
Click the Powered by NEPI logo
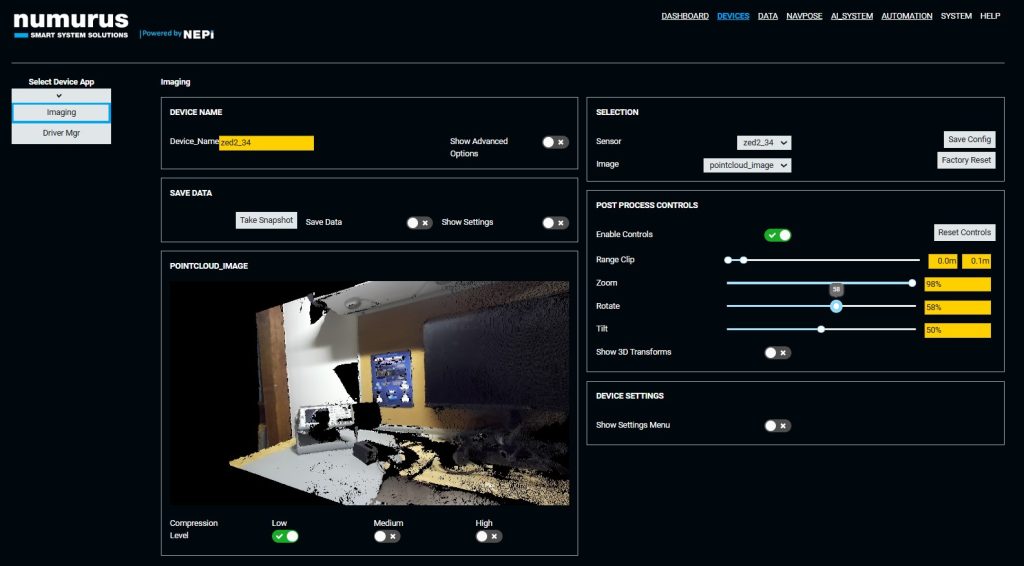coord(177,33)
